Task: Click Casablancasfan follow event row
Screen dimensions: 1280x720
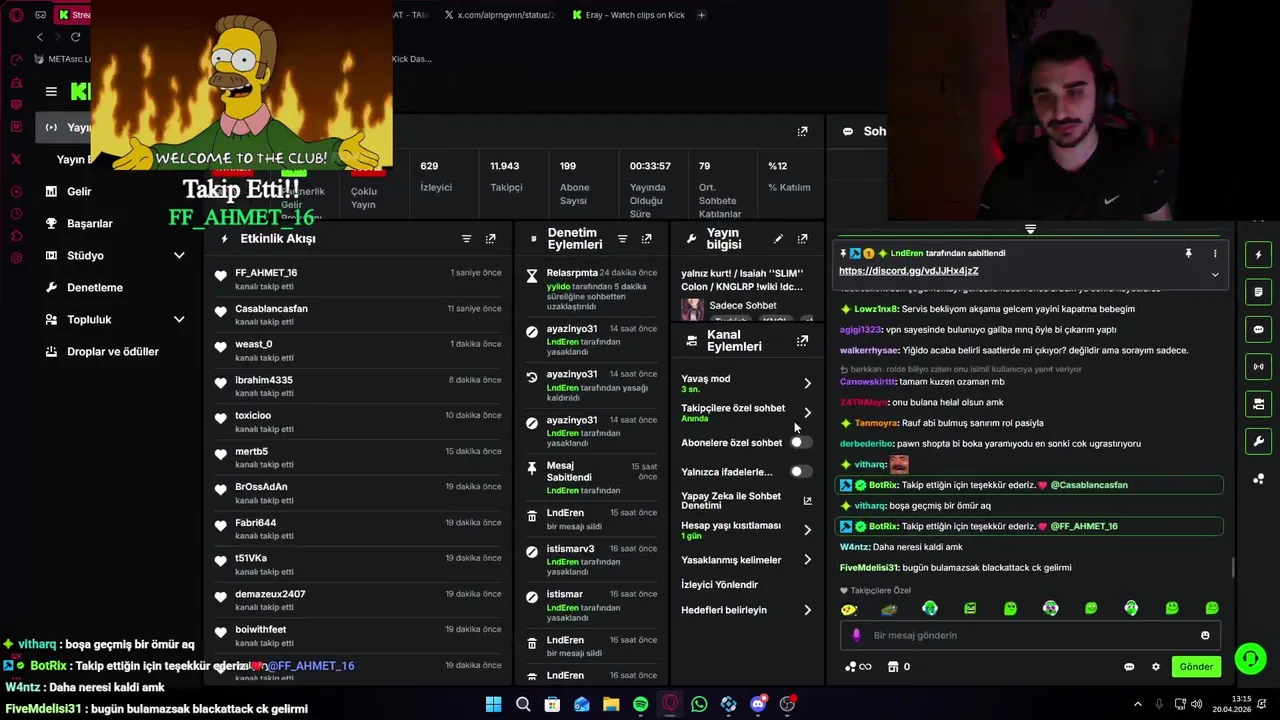Action: click(358, 314)
